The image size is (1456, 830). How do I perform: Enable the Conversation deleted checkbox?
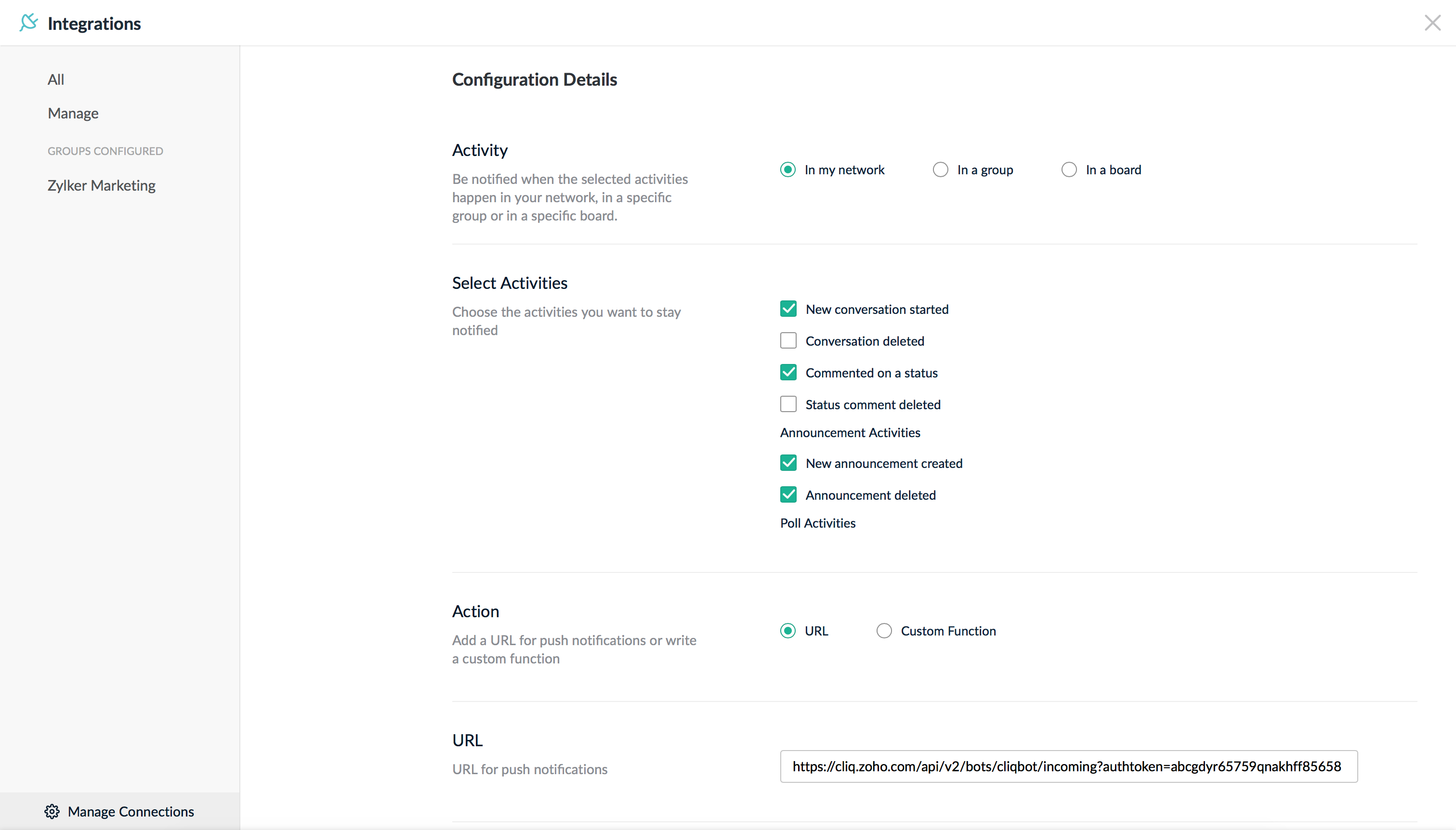(788, 341)
